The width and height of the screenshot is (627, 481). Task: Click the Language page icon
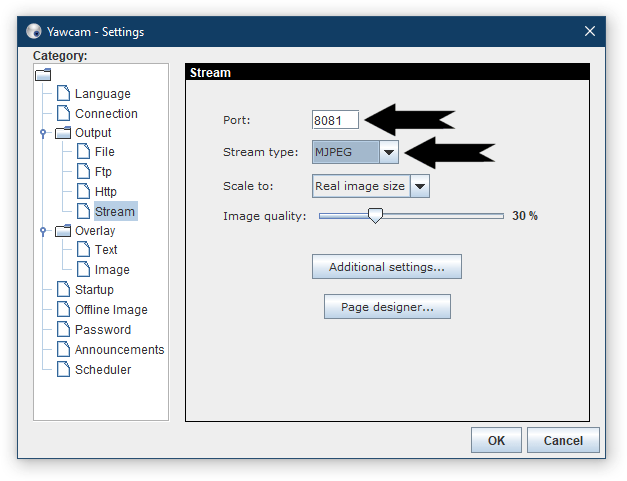point(63,93)
